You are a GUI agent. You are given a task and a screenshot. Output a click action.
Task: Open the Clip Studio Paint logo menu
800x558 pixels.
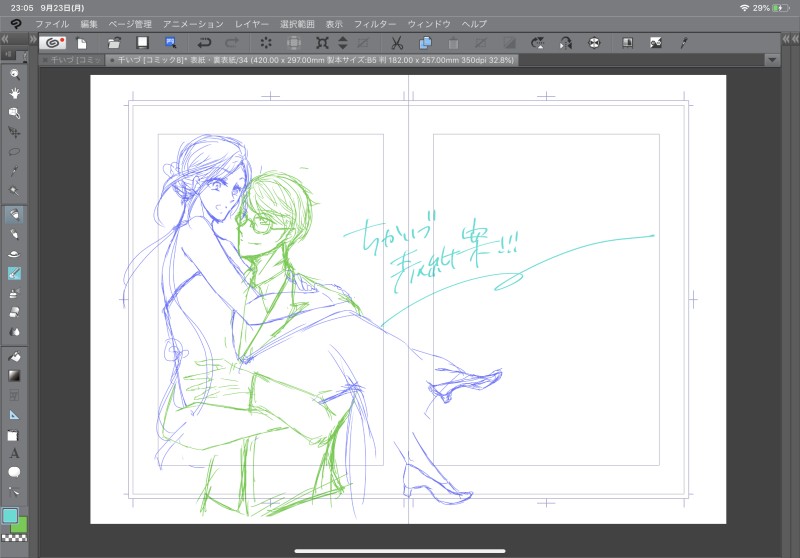point(16,24)
